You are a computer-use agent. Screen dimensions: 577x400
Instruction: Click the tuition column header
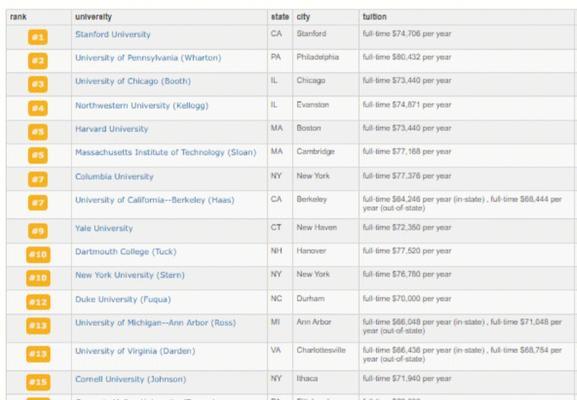375,17
